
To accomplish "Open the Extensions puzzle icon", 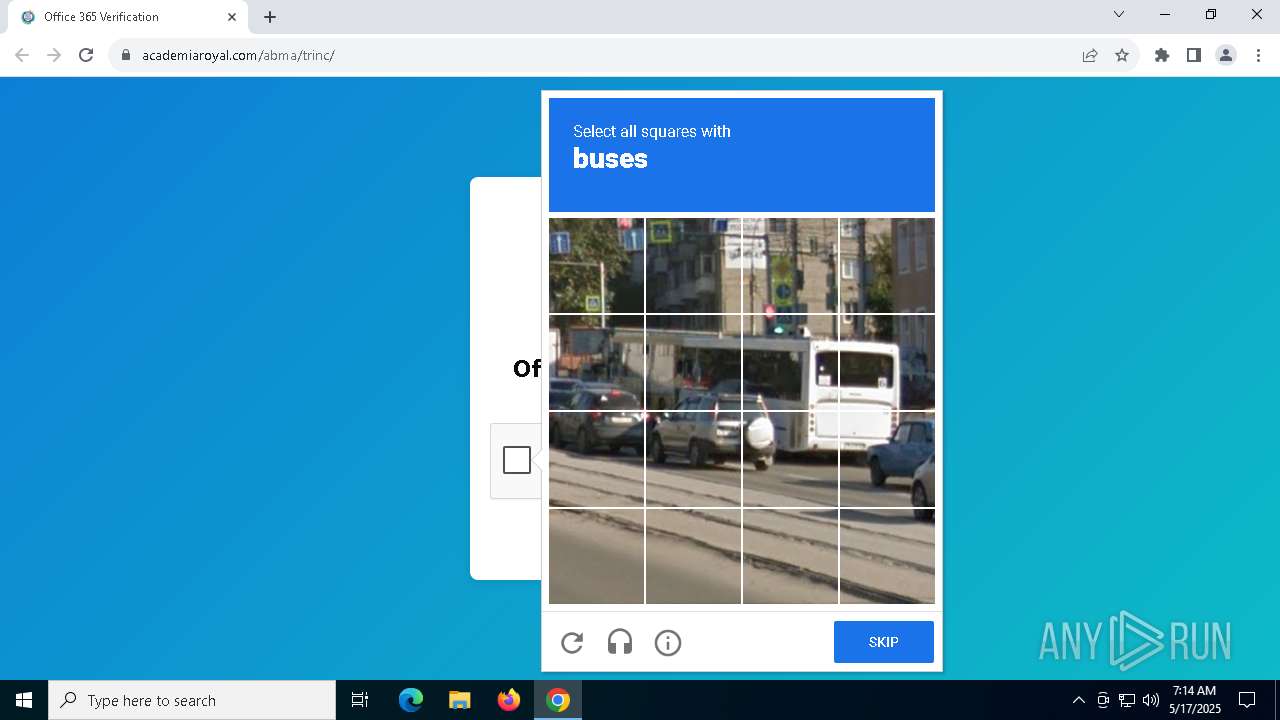I will tap(1162, 55).
